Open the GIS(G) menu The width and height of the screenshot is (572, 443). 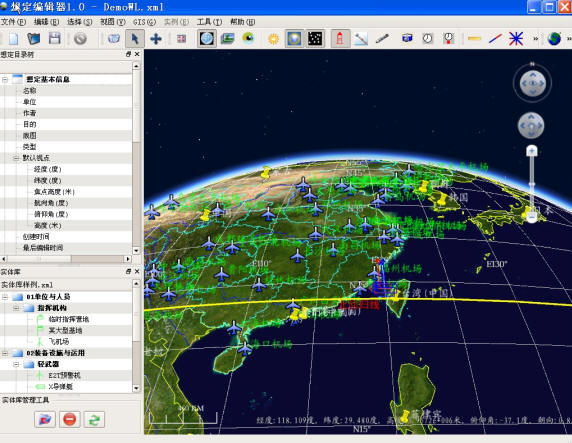pos(144,22)
